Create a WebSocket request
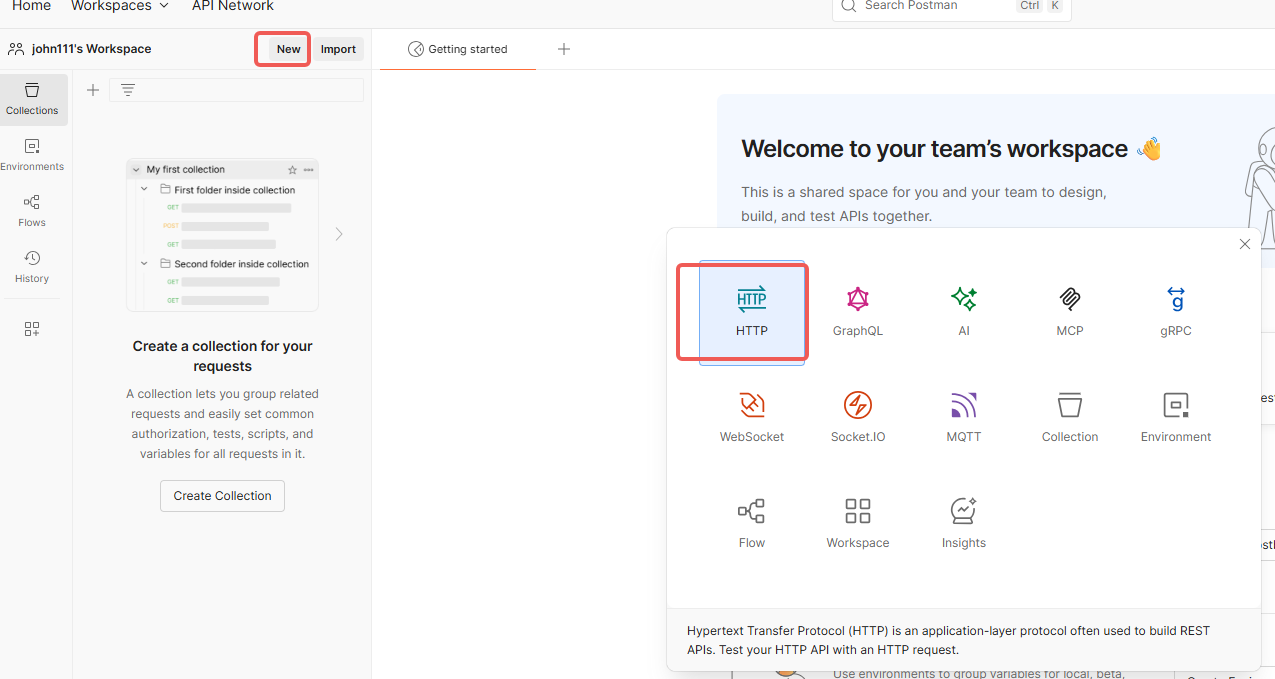The height and width of the screenshot is (679, 1275). coord(751,417)
